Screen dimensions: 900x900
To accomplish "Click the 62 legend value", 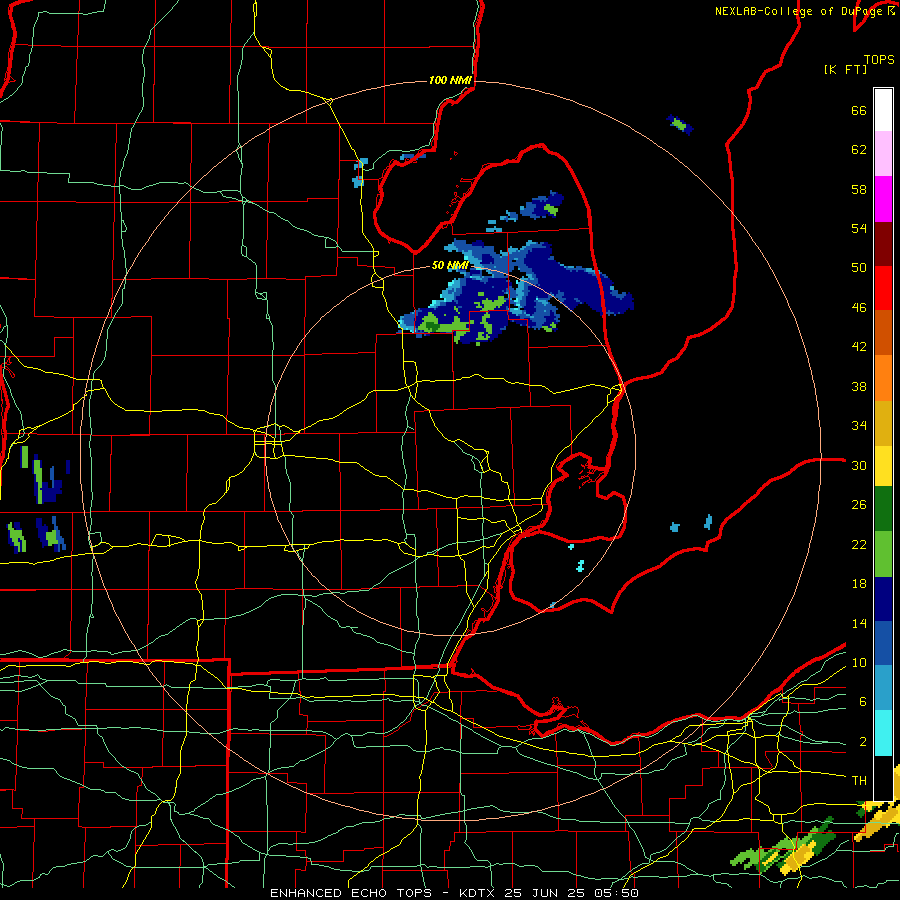I will [x=859, y=150].
